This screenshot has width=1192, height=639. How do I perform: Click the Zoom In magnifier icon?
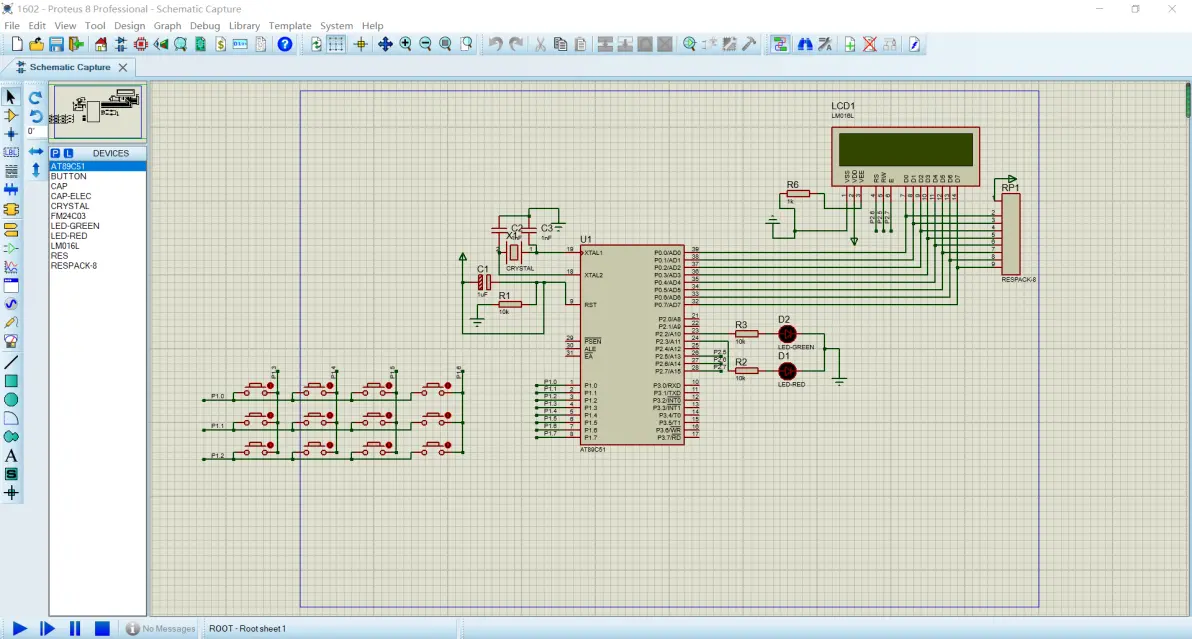[406, 45]
